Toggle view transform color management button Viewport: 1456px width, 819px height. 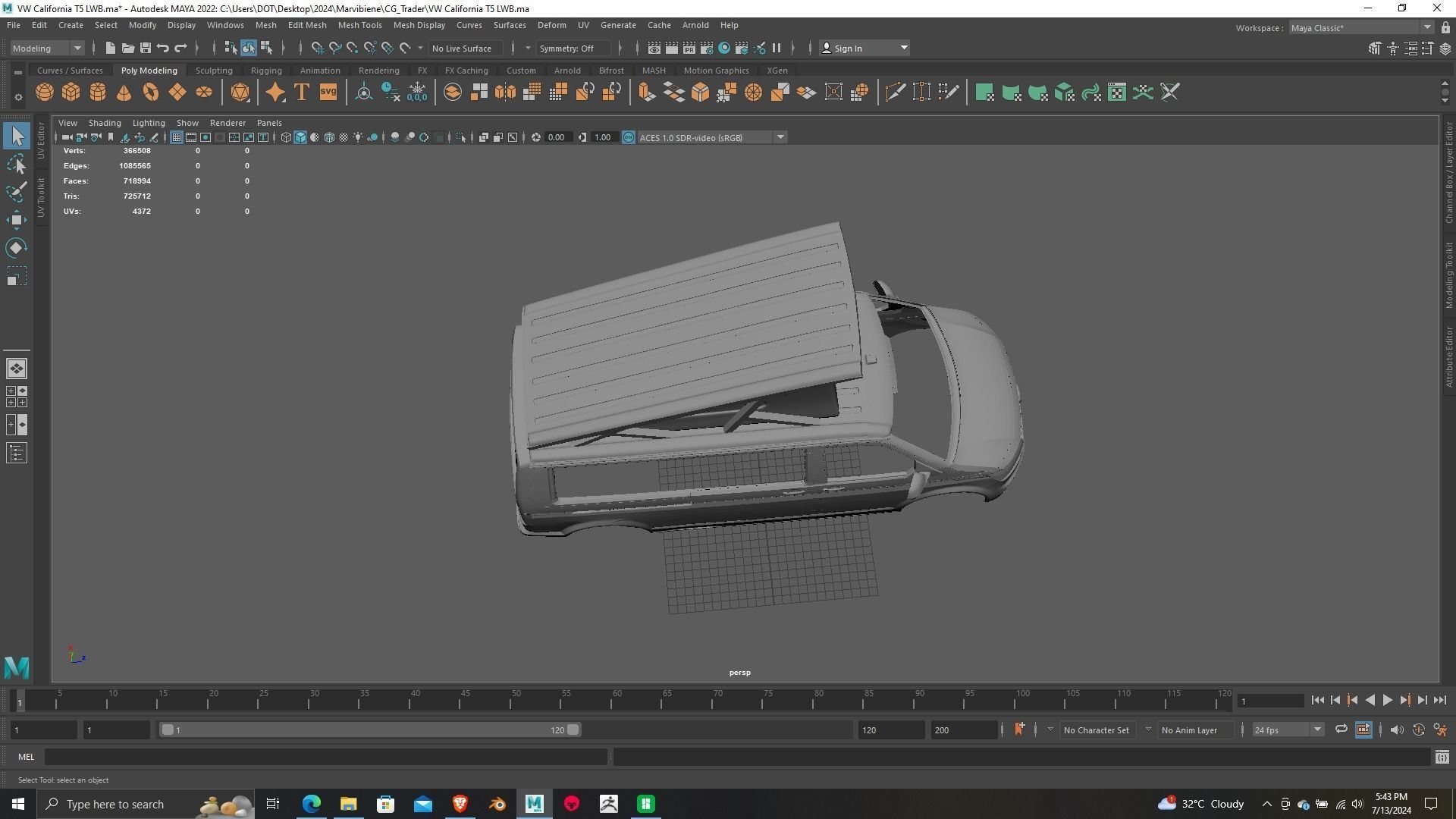(629, 137)
